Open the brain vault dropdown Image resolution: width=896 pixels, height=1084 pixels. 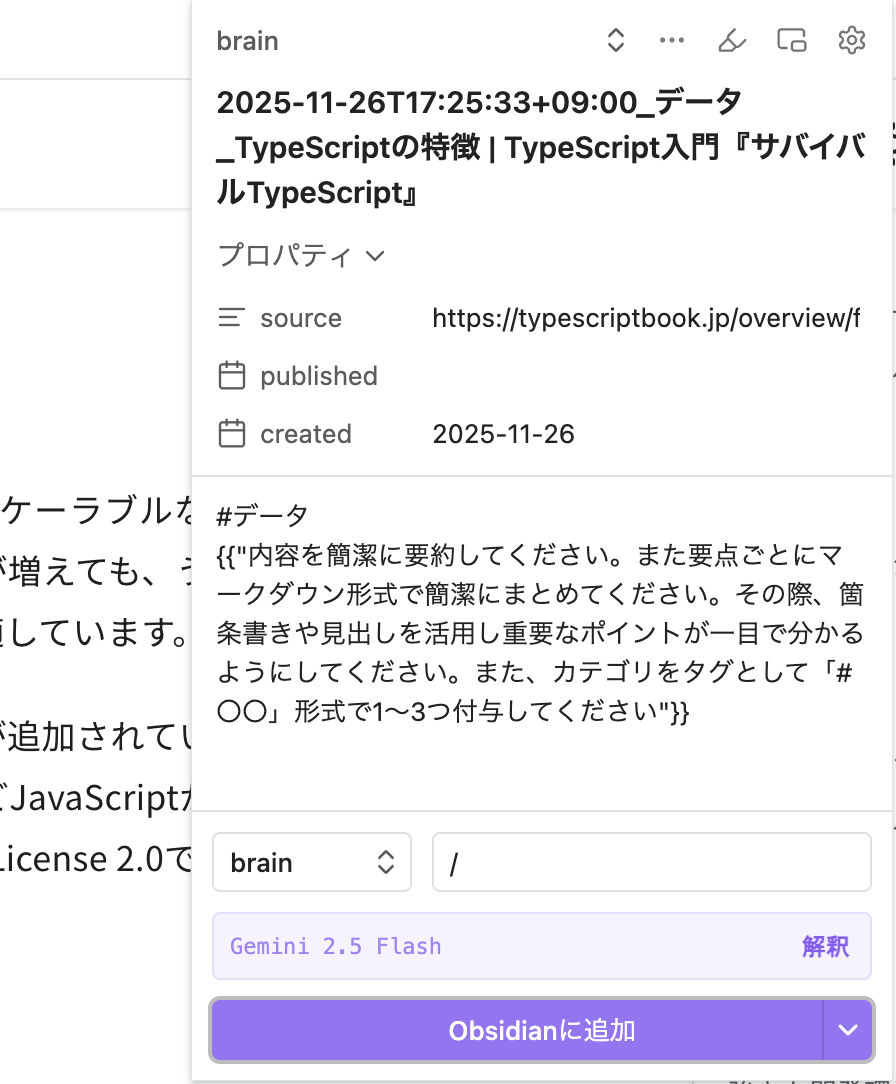(x=312, y=862)
